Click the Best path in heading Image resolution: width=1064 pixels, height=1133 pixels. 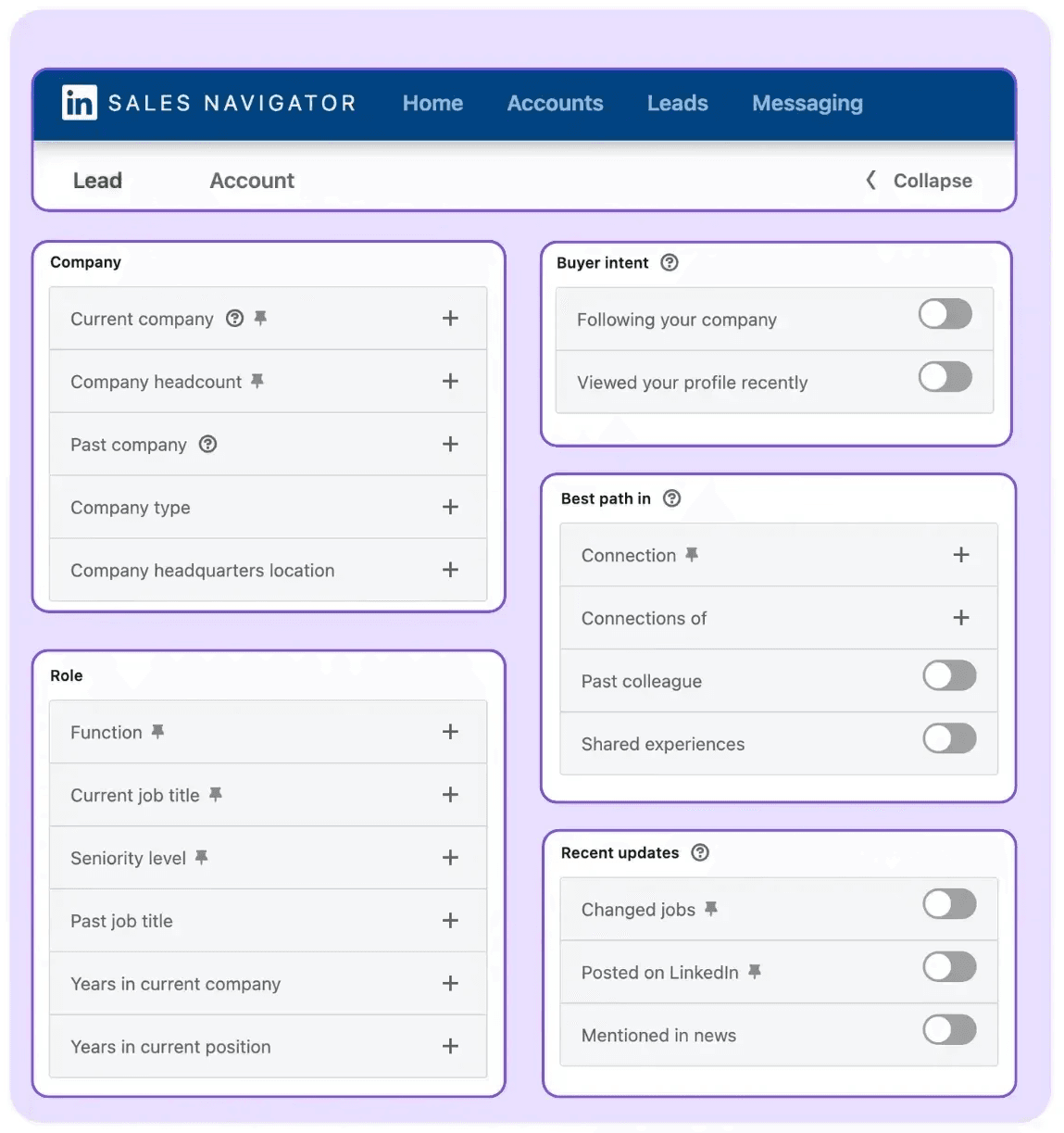point(606,498)
